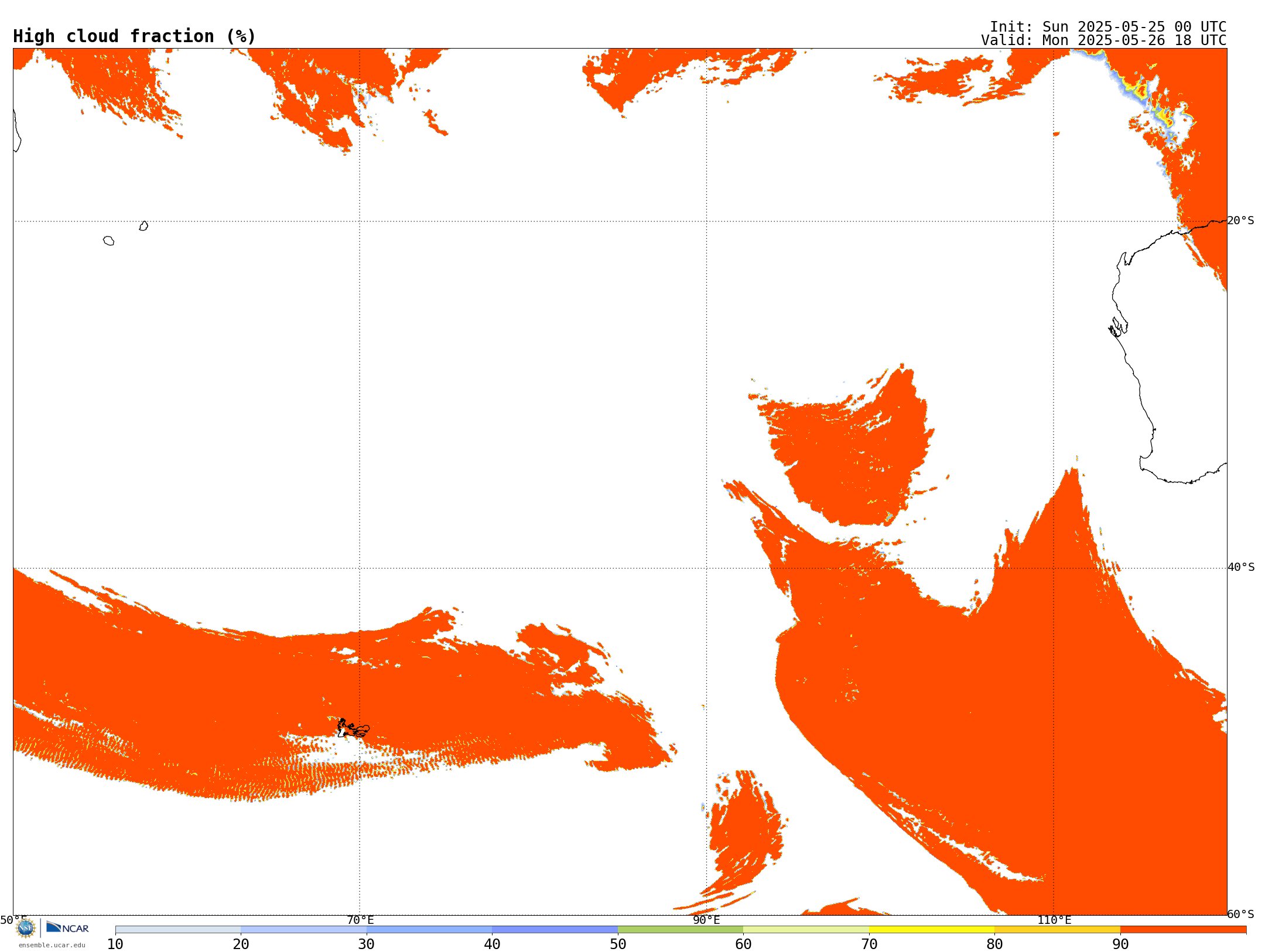Click the orange 90-100 colorbar segment
1265x952 pixels.
[x=1183, y=929]
